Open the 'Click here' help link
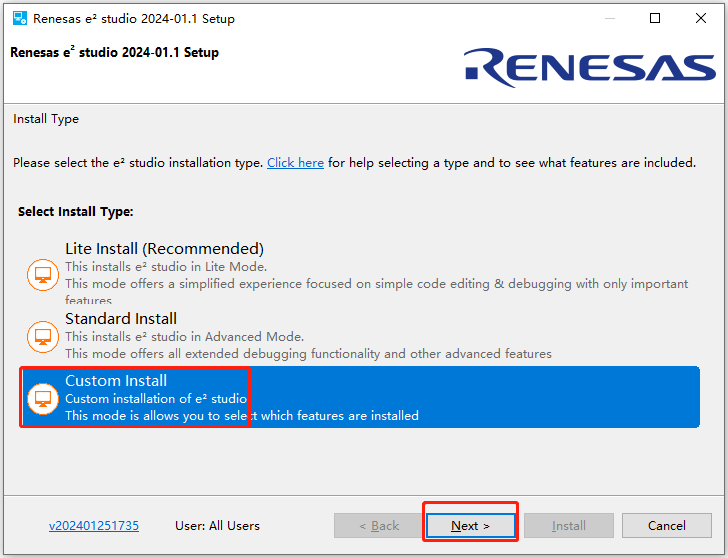 click(x=295, y=163)
